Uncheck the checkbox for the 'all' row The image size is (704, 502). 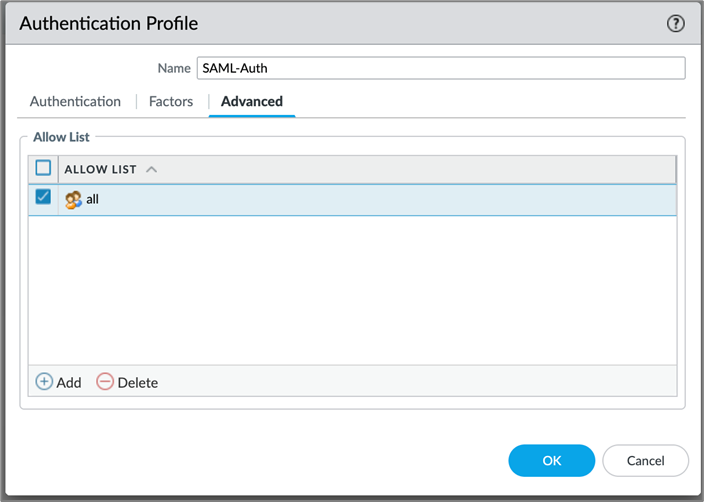coord(43,198)
